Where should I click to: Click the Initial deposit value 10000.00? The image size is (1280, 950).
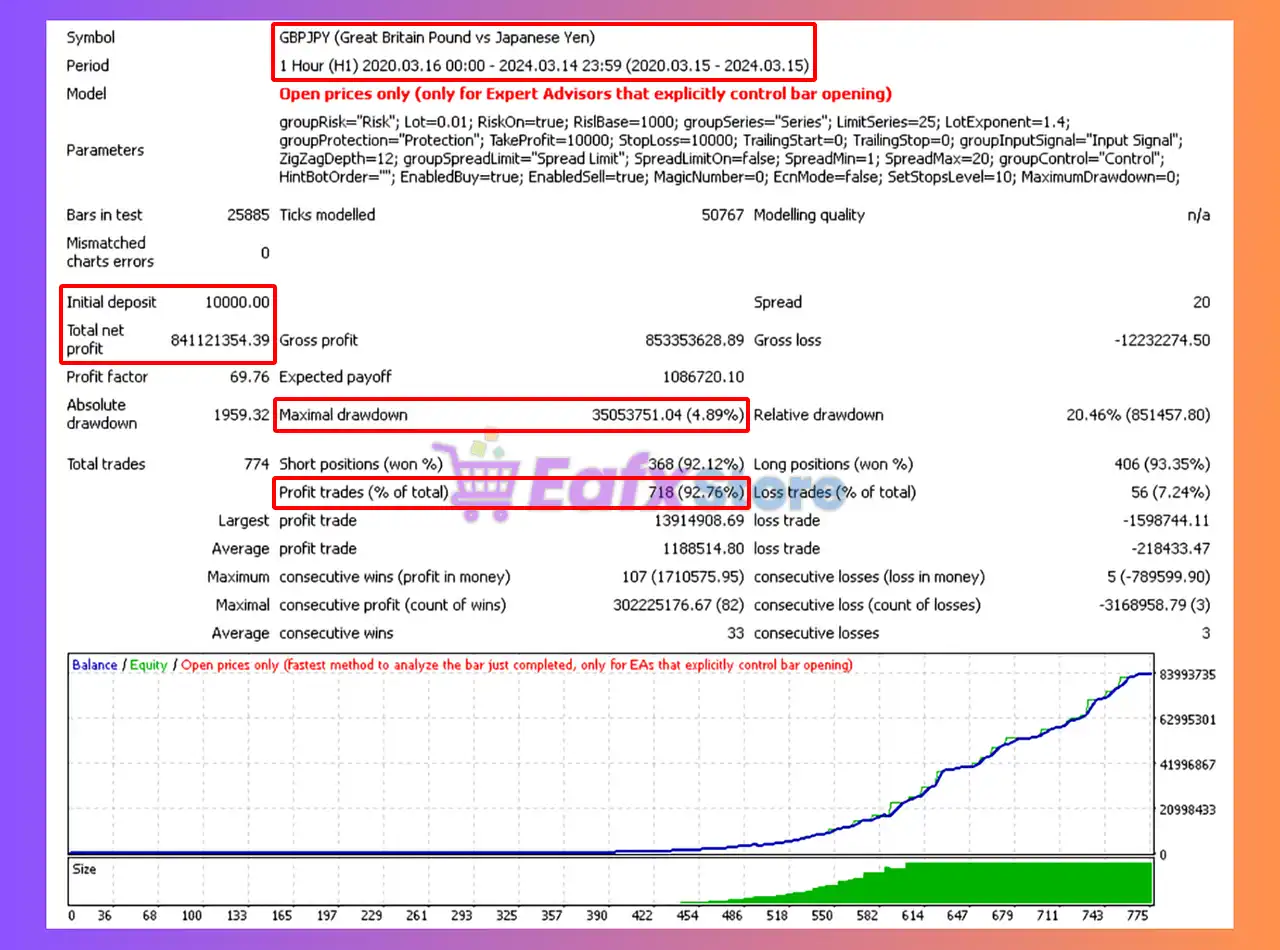point(237,302)
